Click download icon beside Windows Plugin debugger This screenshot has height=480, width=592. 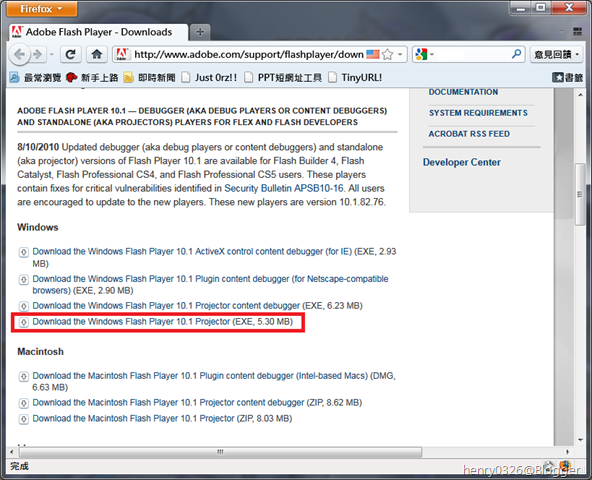coord(23,279)
